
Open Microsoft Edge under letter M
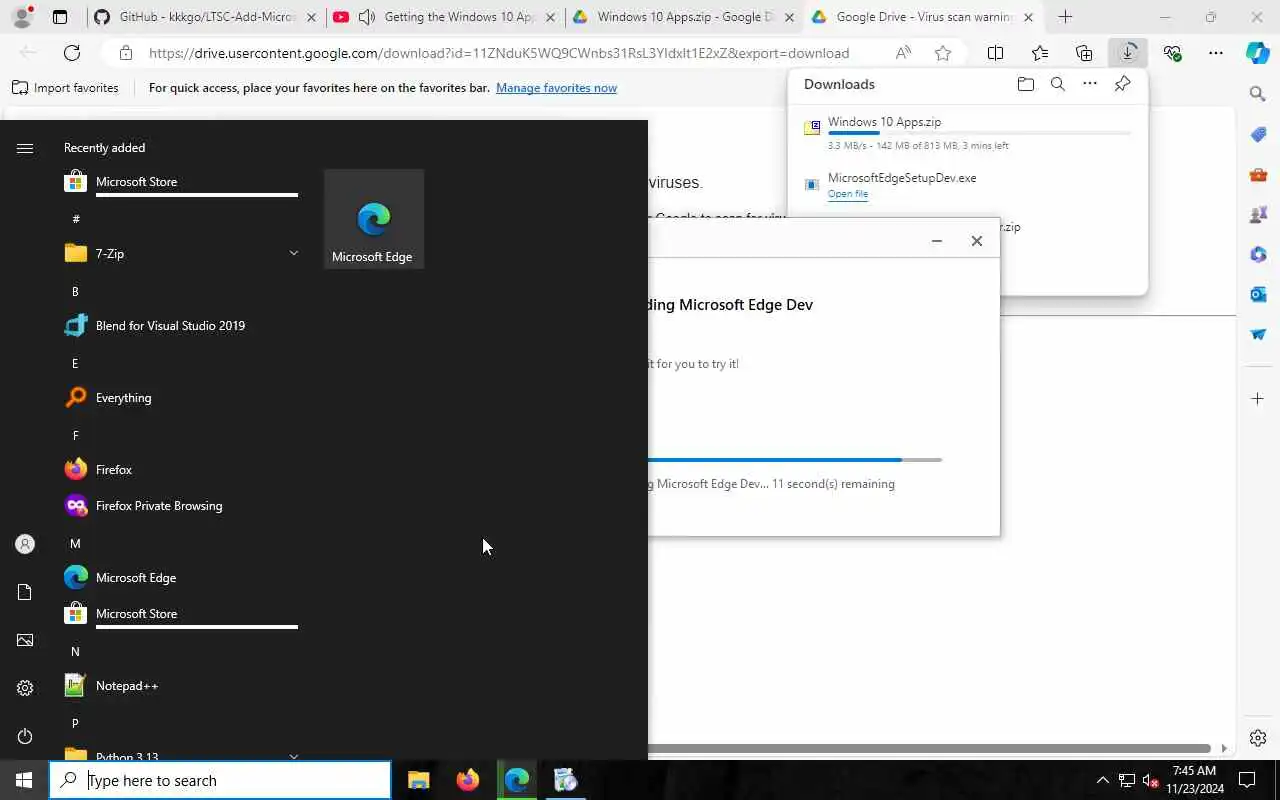tap(180, 577)
